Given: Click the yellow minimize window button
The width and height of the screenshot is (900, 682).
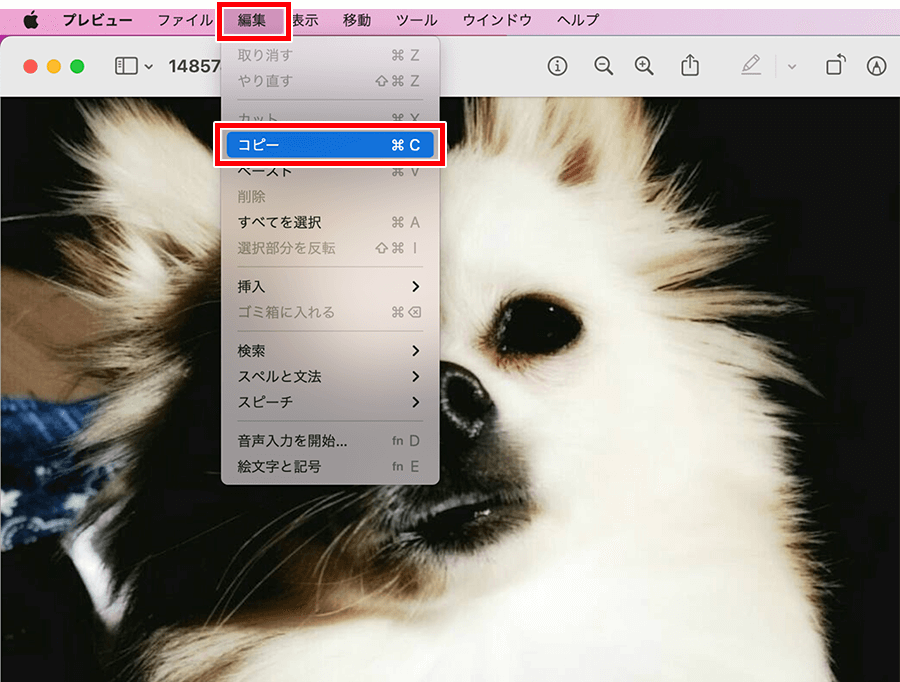Looking at the screenshot, I should tap(54, 67).
